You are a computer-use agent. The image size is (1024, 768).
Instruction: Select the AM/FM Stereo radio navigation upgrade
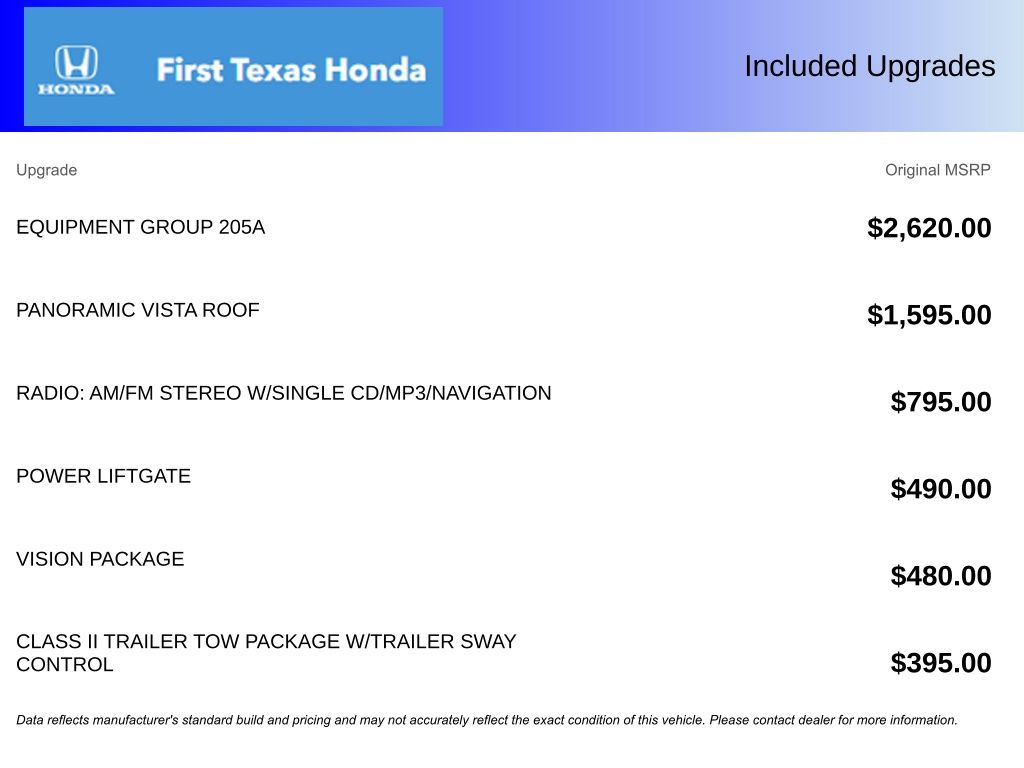click(x=284, y=393)
